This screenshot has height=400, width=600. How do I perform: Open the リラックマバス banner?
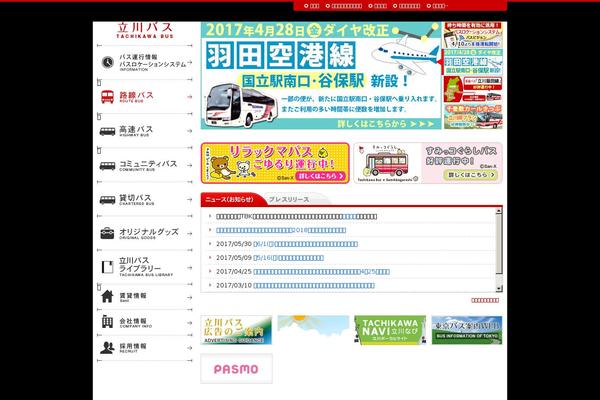pos(275,163)
